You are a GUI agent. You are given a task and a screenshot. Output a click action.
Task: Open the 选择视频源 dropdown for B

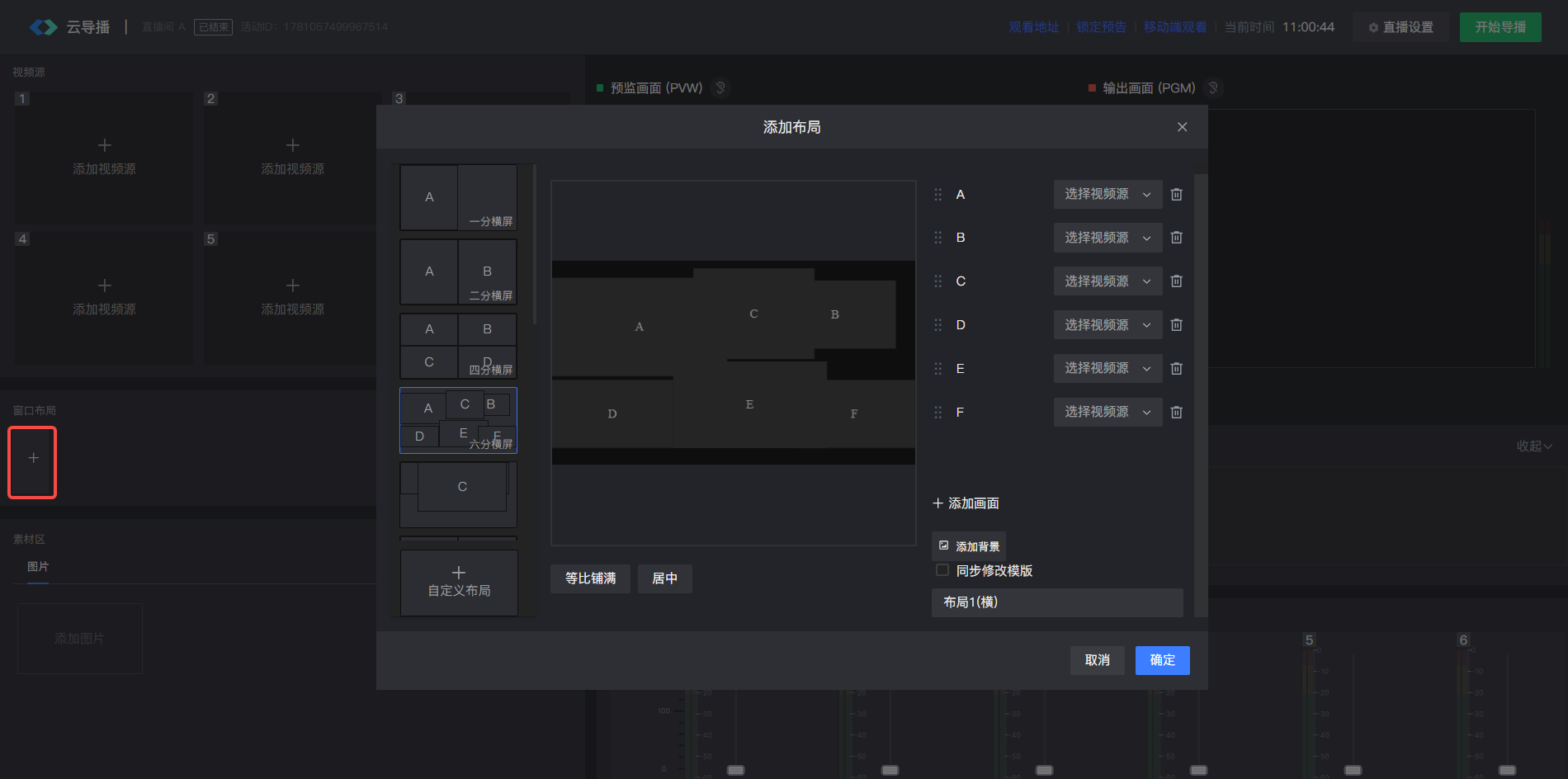[1108, 238]
